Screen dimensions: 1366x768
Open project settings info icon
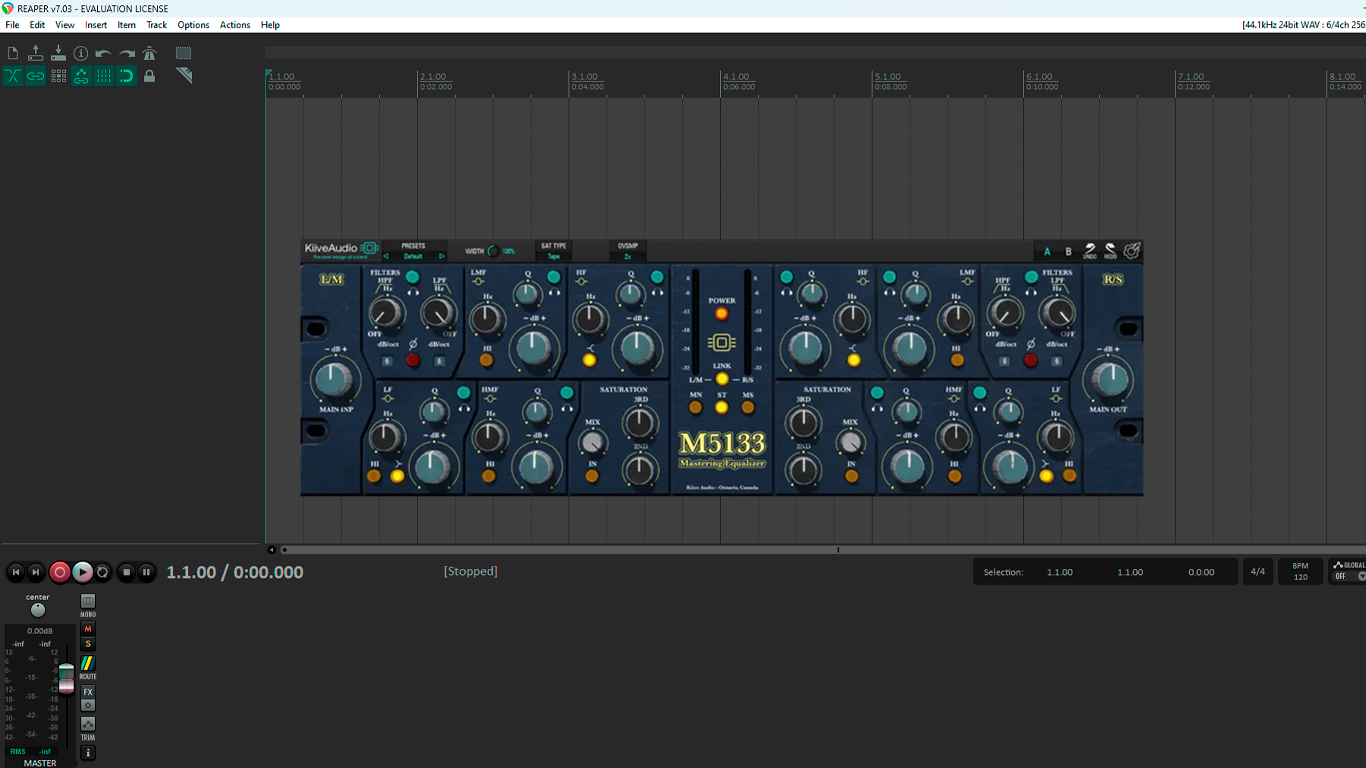point(81,53)
